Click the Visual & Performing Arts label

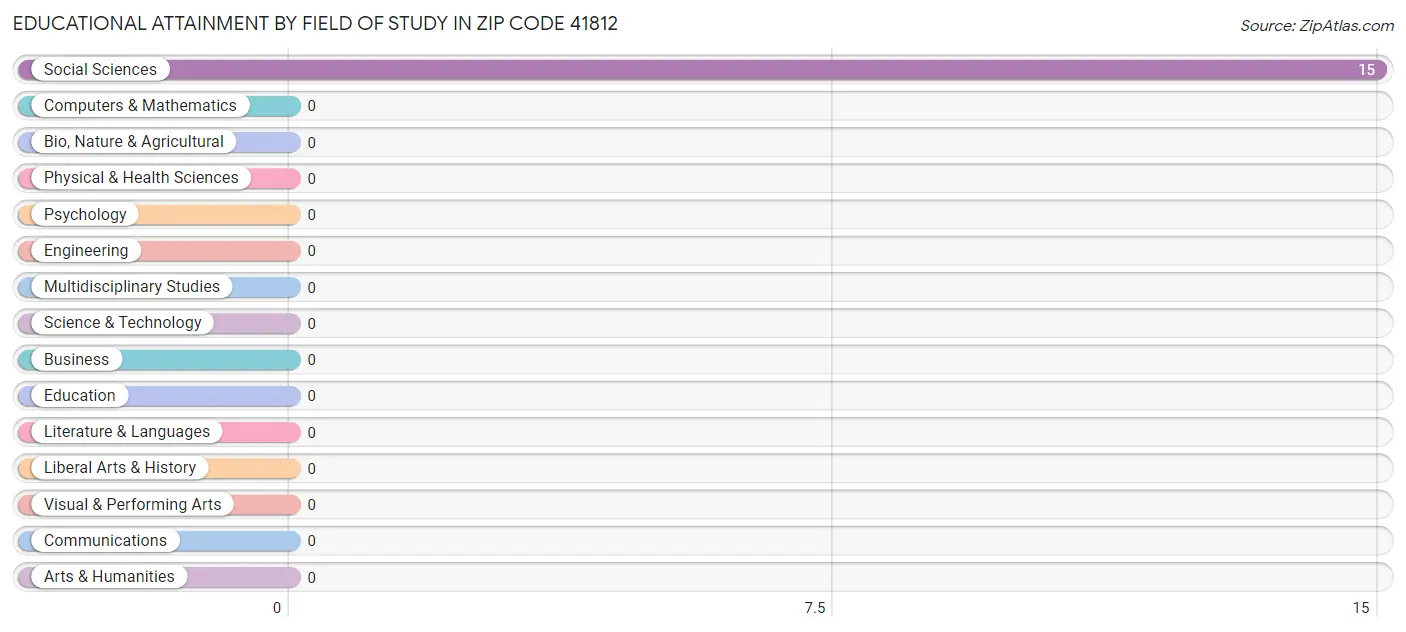133,505
